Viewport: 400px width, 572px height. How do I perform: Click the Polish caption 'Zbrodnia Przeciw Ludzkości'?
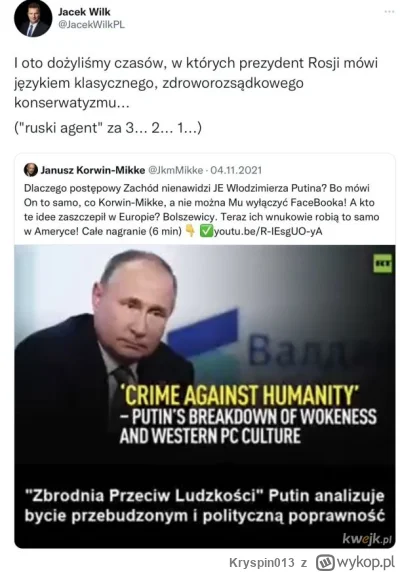144,496
